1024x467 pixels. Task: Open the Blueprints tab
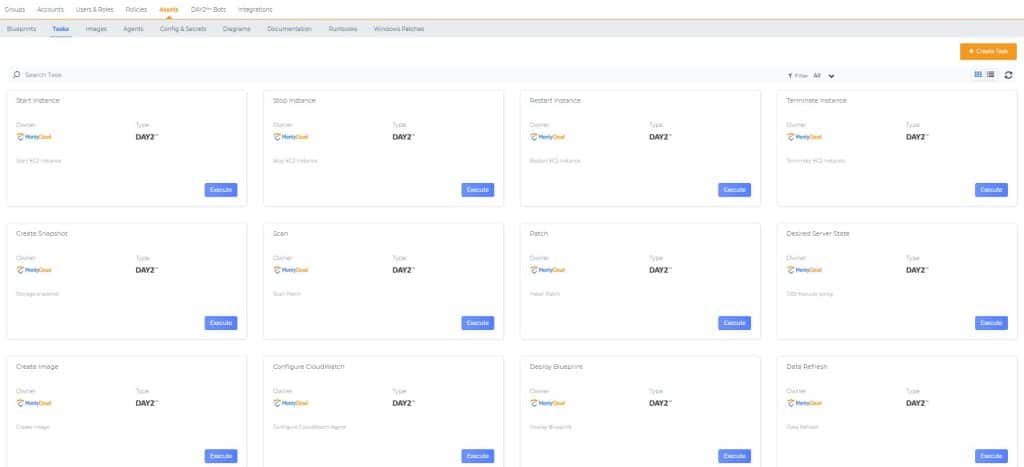(21, 29)
